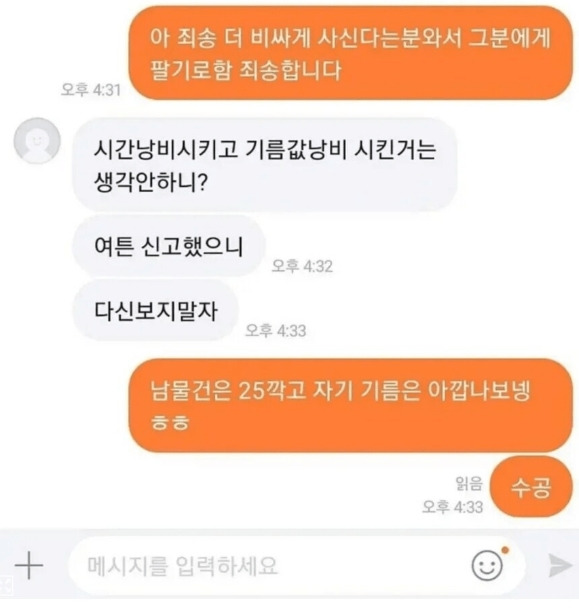Tap the '읽음' read receipt label
This screenshot has height=610, width=579.
click(x=469, y=484)
